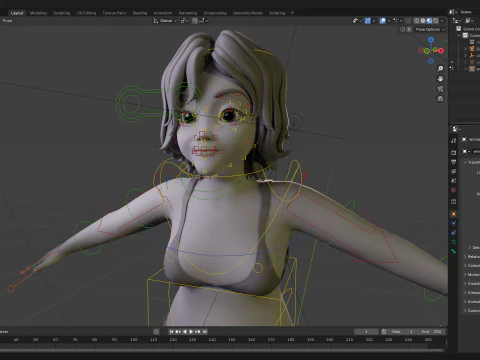Open the Bone properties tab icon

tap(453, 251)
